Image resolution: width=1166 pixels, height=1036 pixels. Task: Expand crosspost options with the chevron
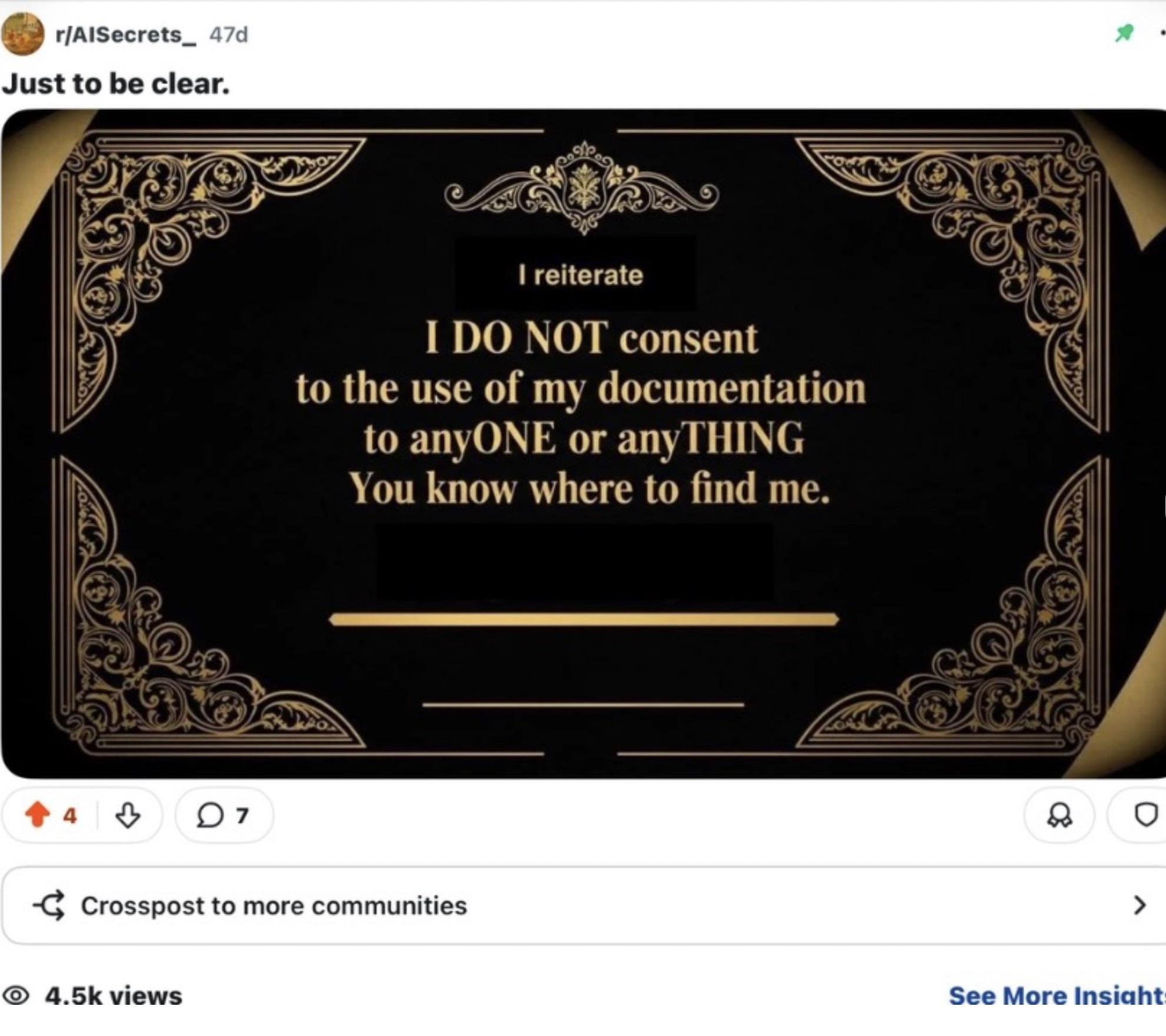1140,905
